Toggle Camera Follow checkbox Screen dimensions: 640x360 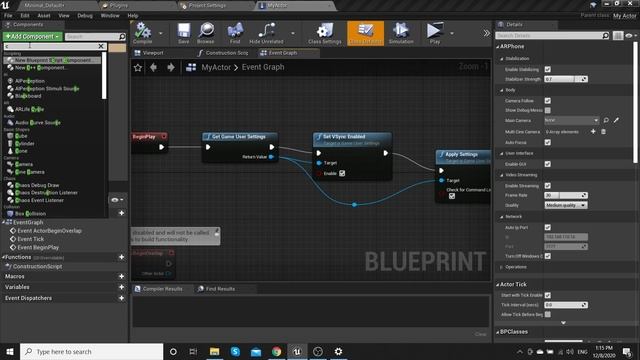548,100
